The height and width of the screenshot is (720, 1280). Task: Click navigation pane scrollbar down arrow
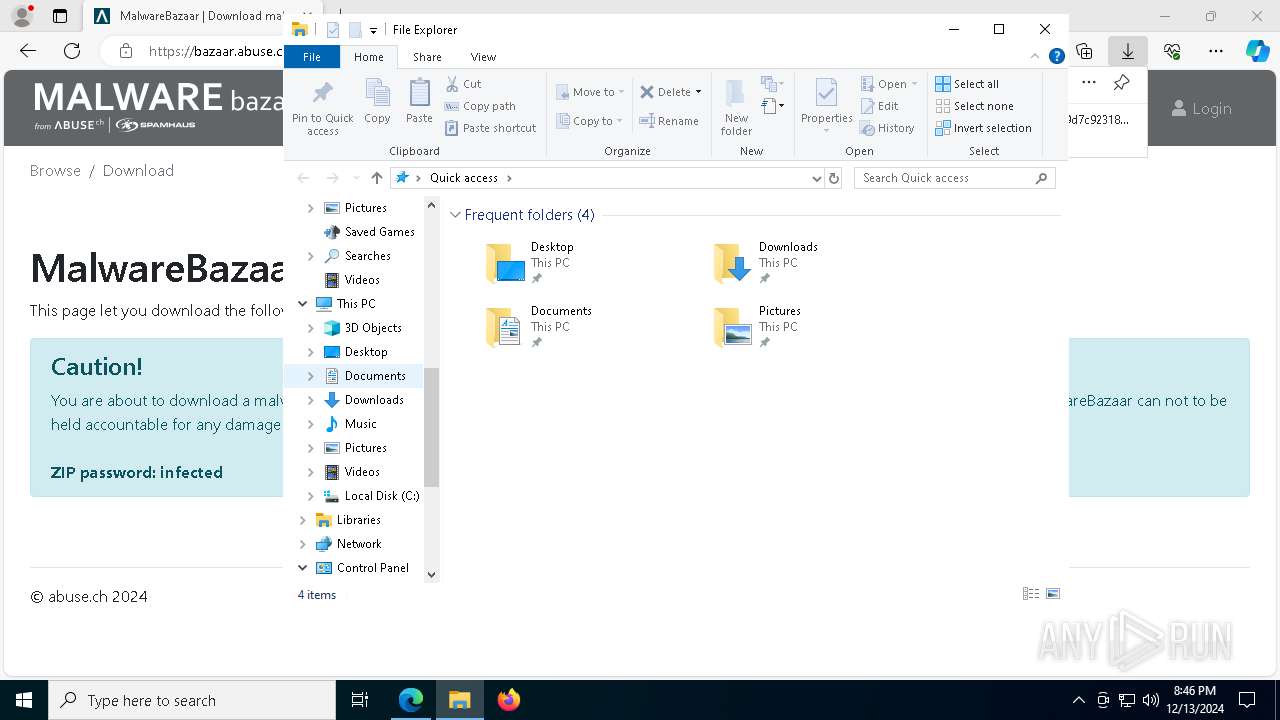pyautogui.click(x=431, y=575)
